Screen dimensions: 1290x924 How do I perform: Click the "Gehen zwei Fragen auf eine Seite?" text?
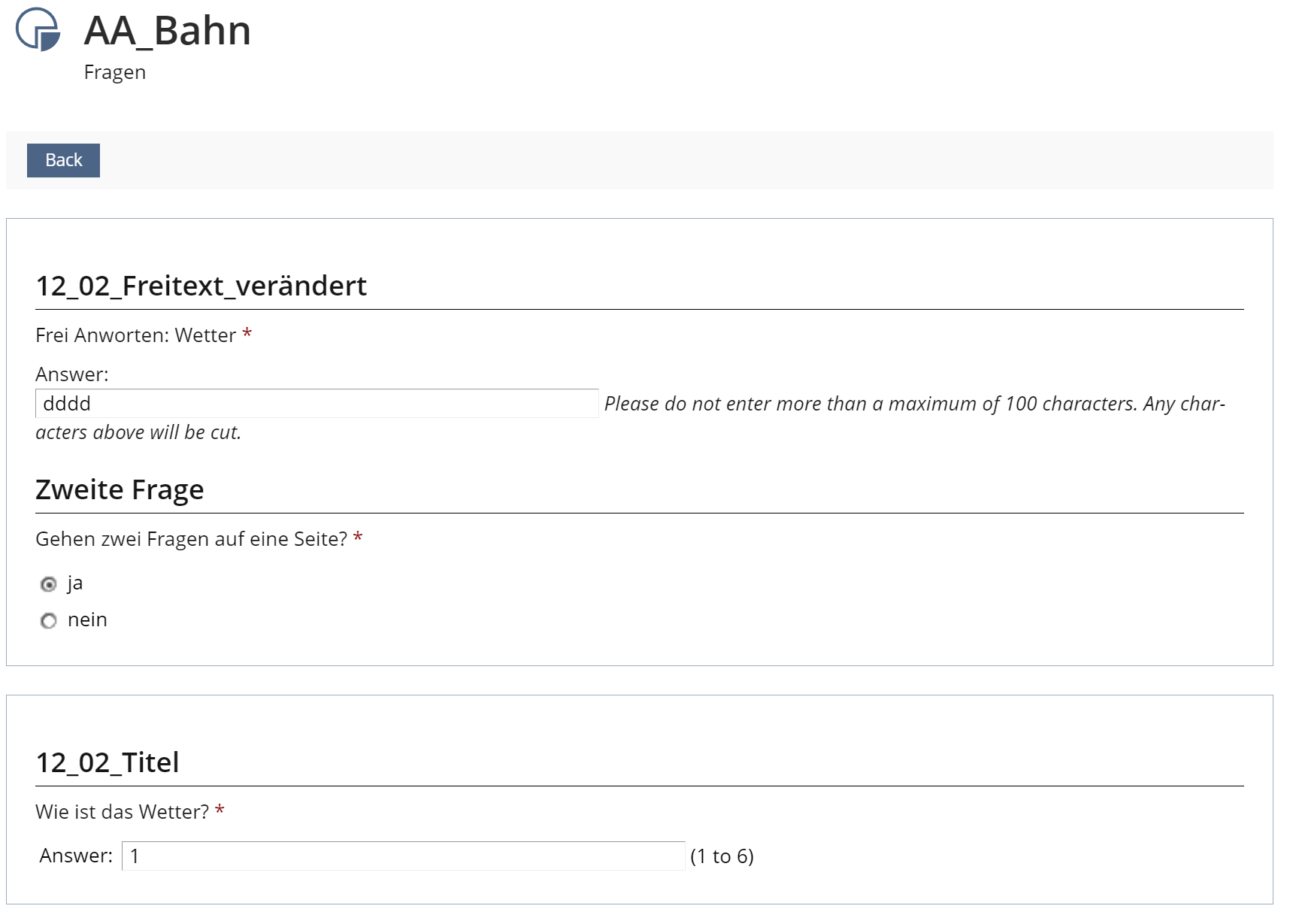click(x=191, y=539)
